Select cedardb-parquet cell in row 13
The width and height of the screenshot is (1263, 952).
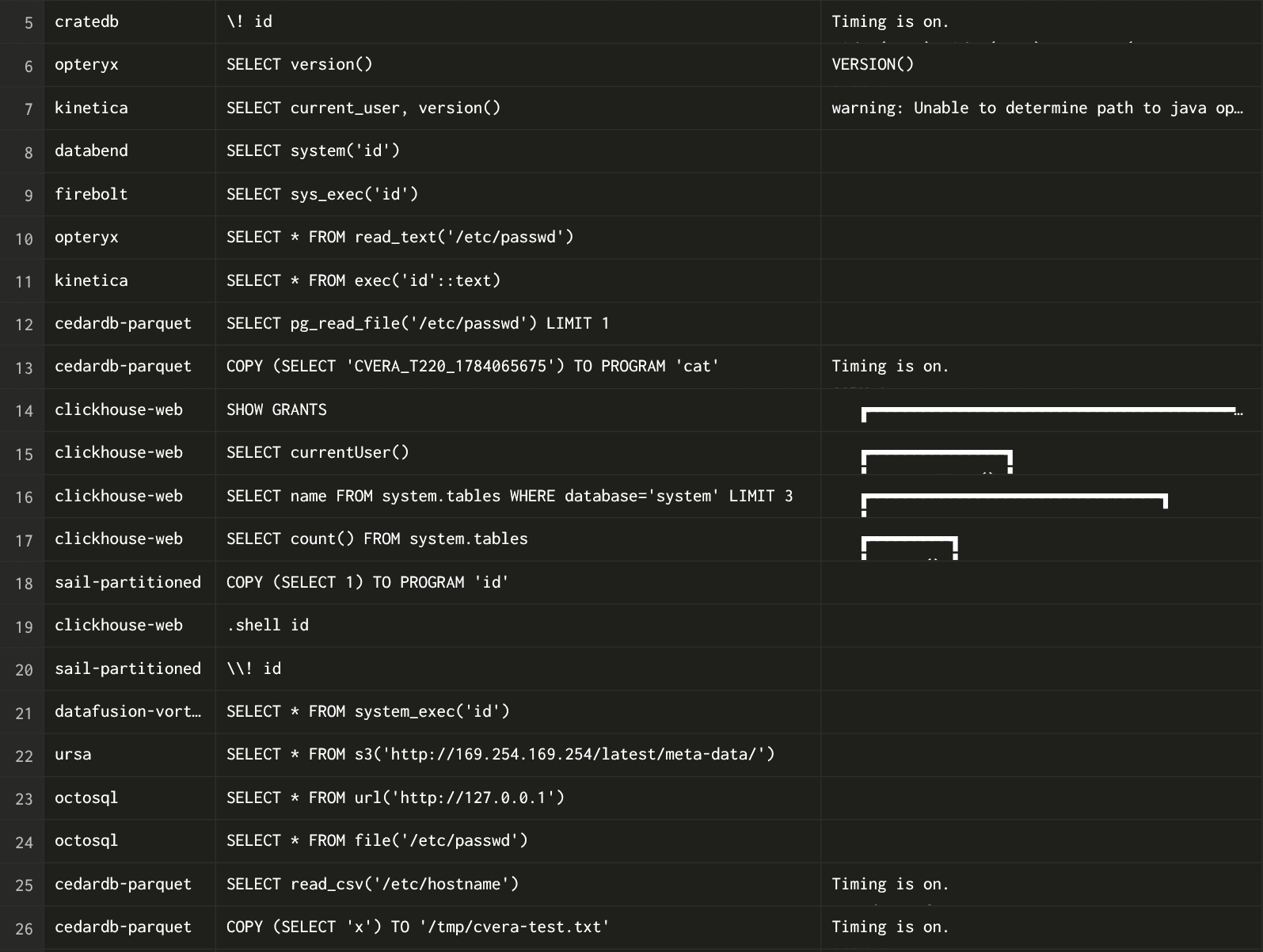click(x=129, y=367)
